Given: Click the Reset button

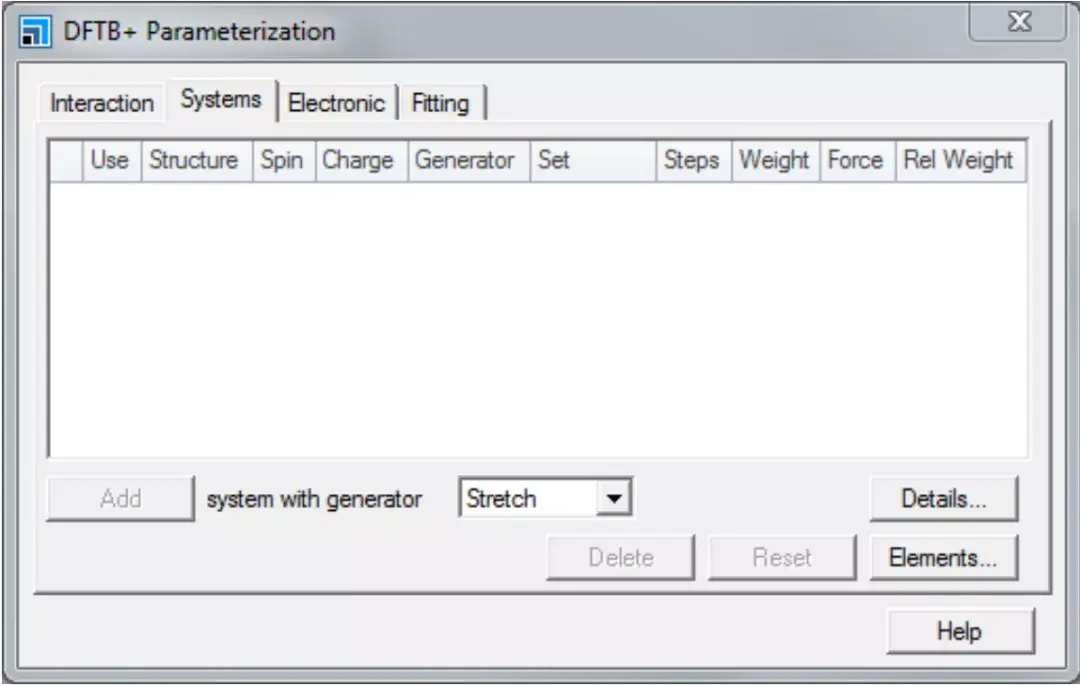Looking at the screenshot, I should pyautogui.click(x=782, y=557).
